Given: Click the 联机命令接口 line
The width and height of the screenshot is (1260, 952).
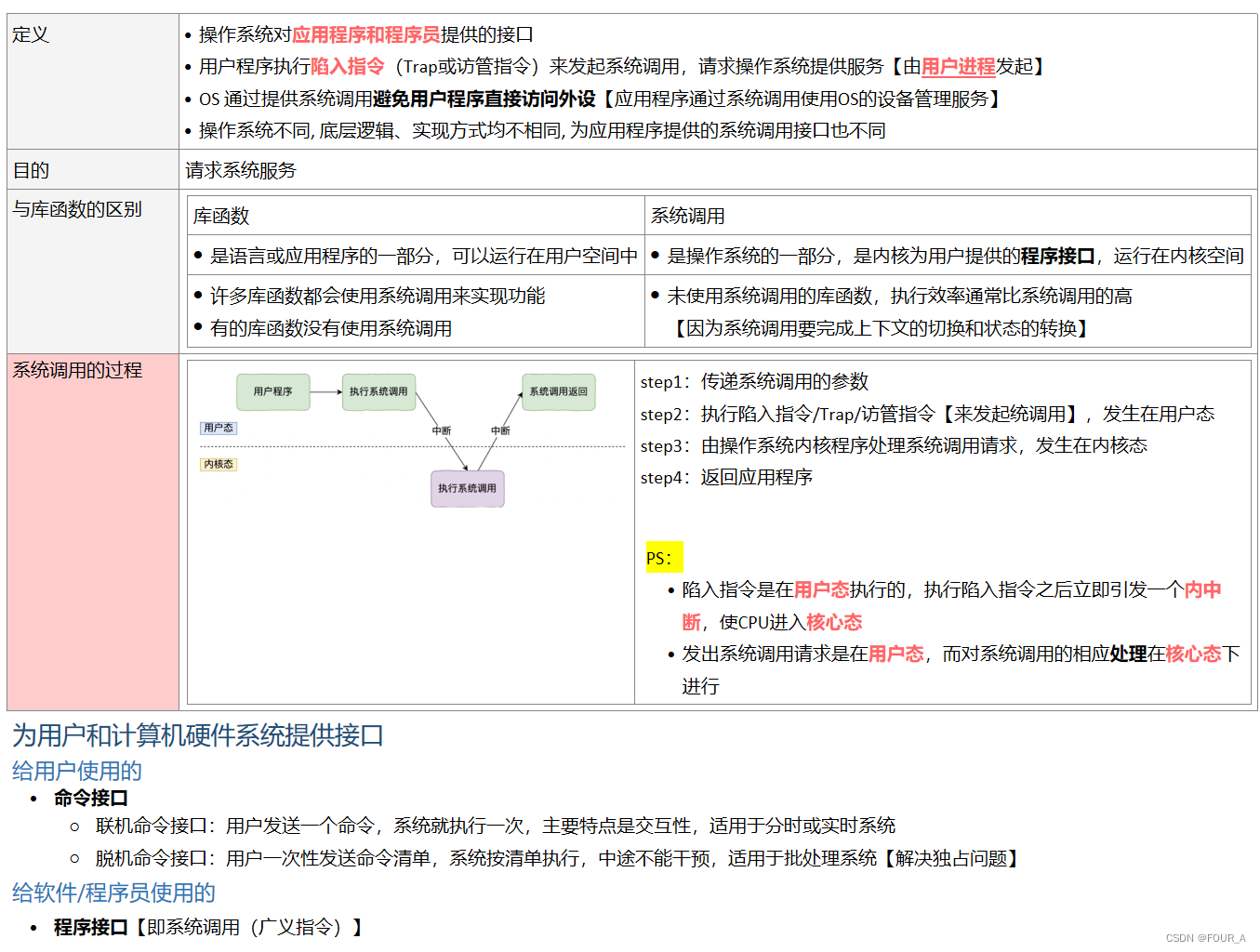Looking at the screenshot, I should click(x=495, y=826).
